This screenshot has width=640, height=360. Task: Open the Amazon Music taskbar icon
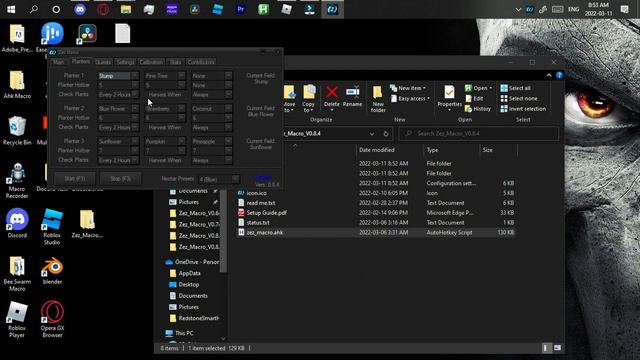coord(172,9)
